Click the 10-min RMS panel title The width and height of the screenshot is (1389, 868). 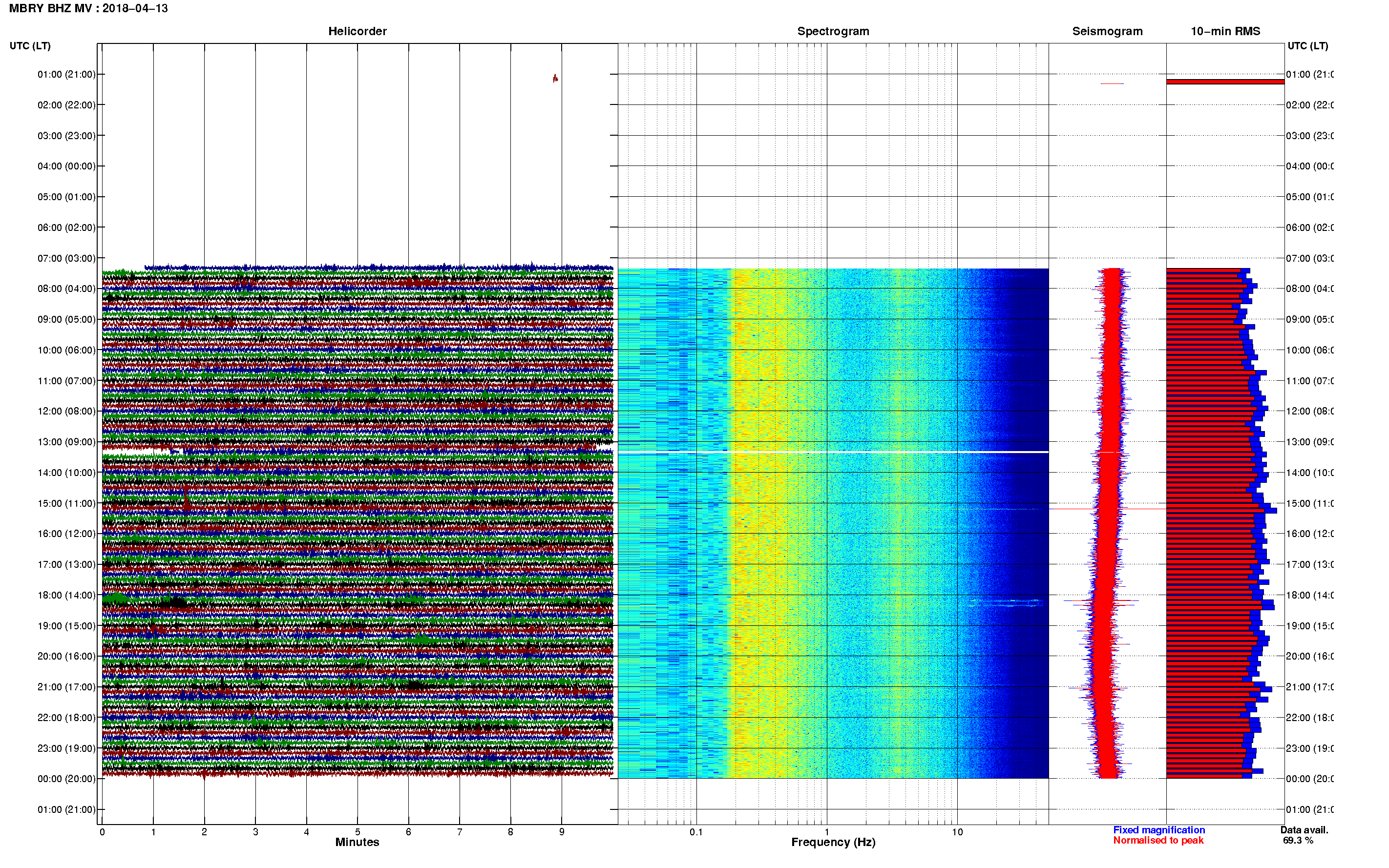pyautogui.click(x=1225, y=32)
